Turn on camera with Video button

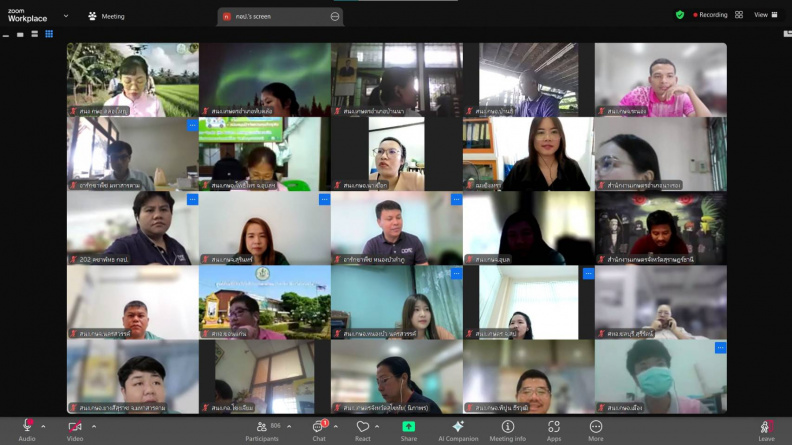75,431
